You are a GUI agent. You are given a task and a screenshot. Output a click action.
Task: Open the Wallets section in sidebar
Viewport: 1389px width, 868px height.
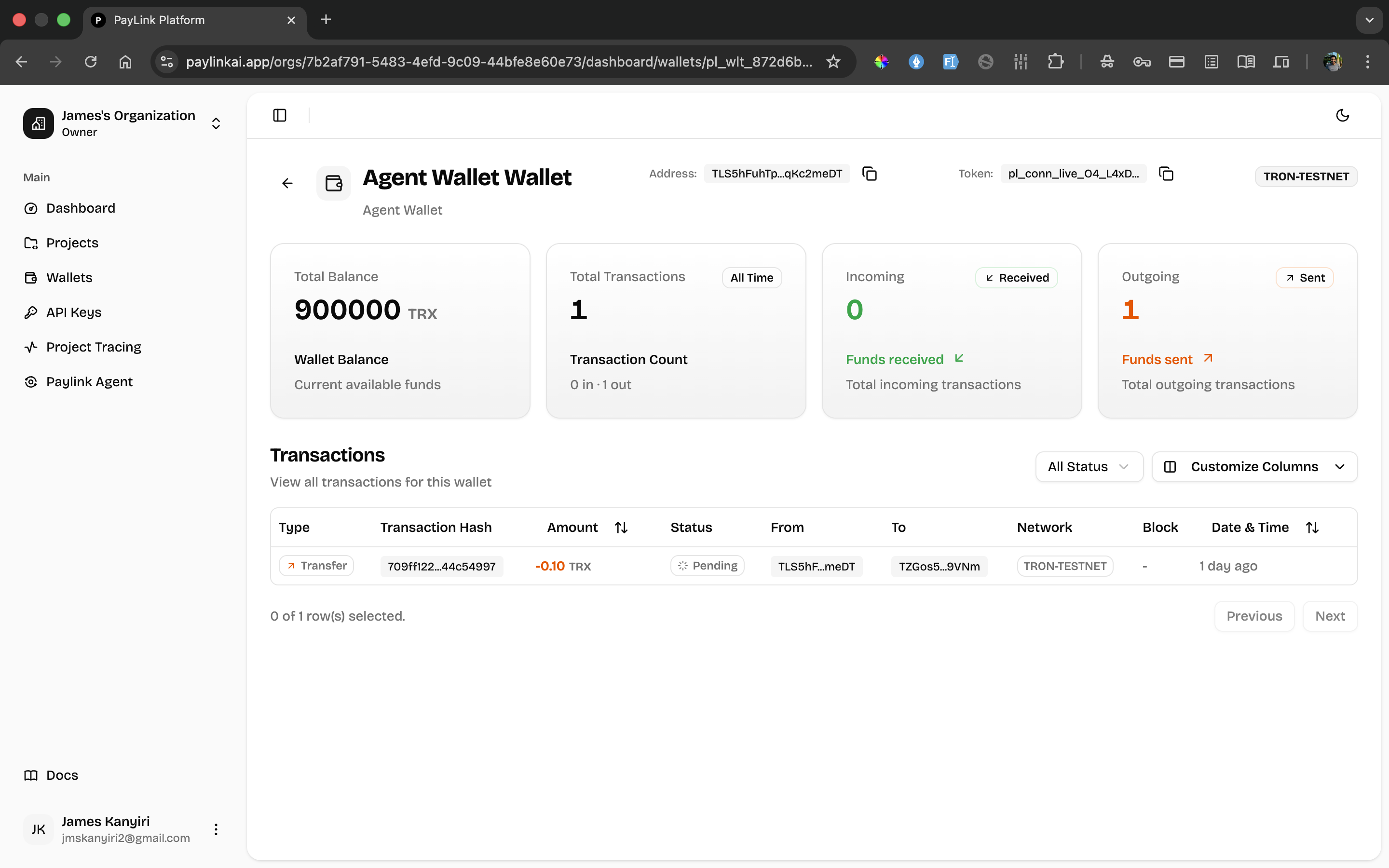point(69,277)
